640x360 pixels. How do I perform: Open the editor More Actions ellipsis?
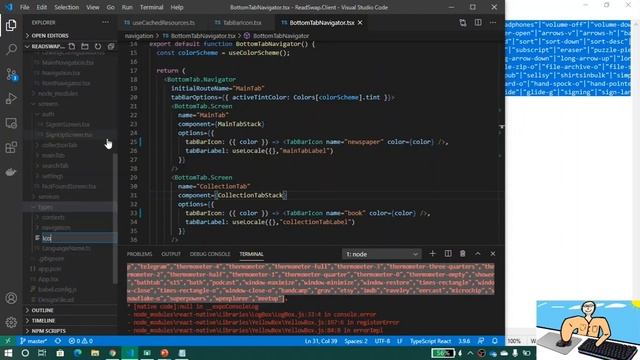[493, 22]
